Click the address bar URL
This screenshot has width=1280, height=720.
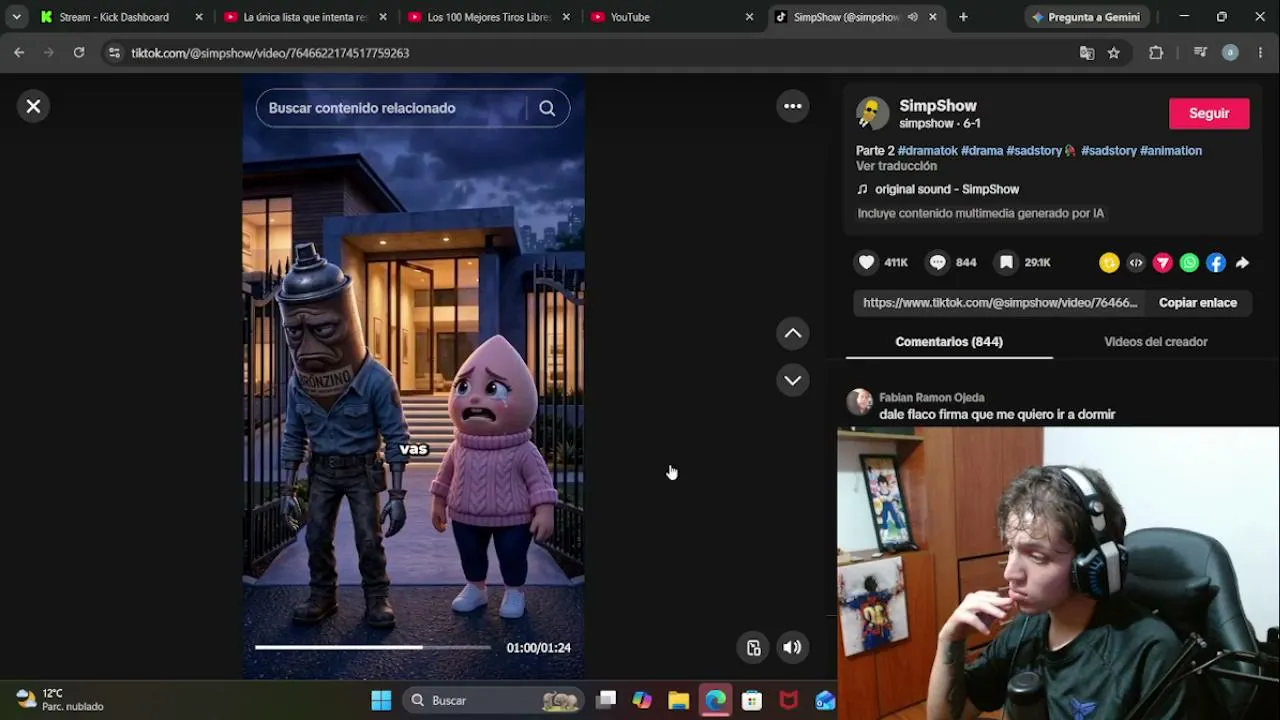tap(270, 53)
